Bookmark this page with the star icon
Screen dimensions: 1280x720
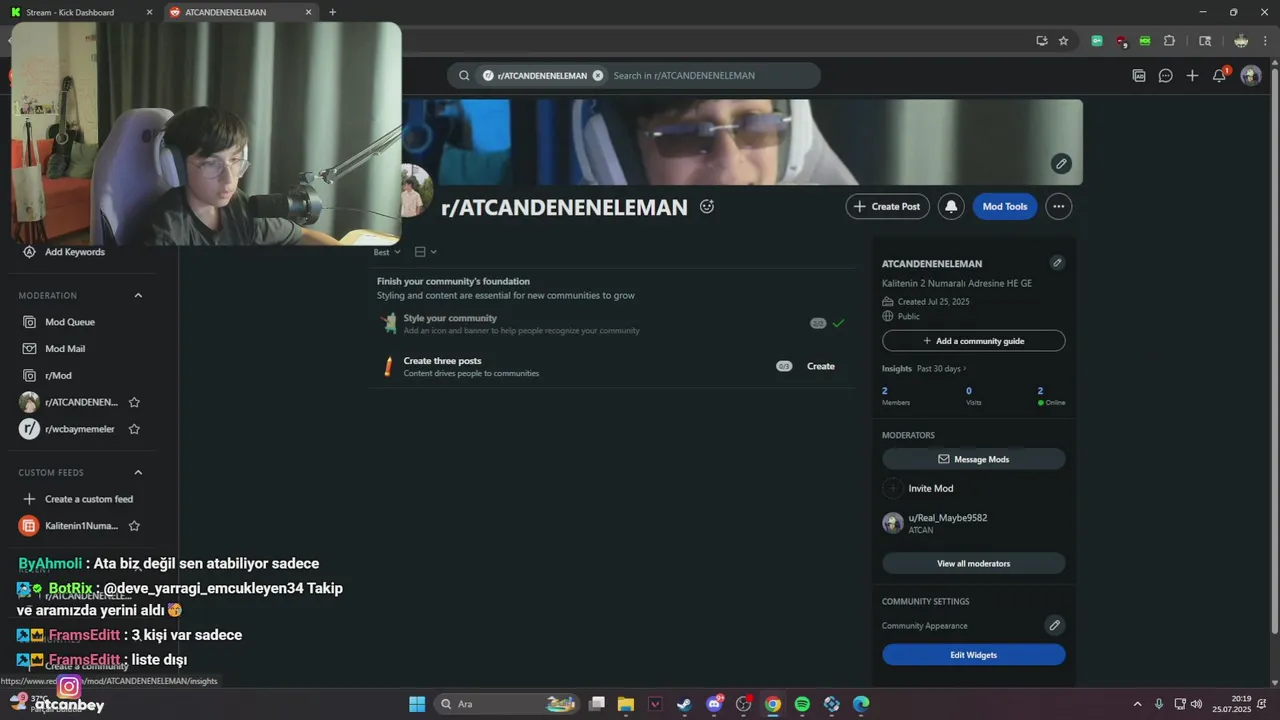[x=1063, y=41]
